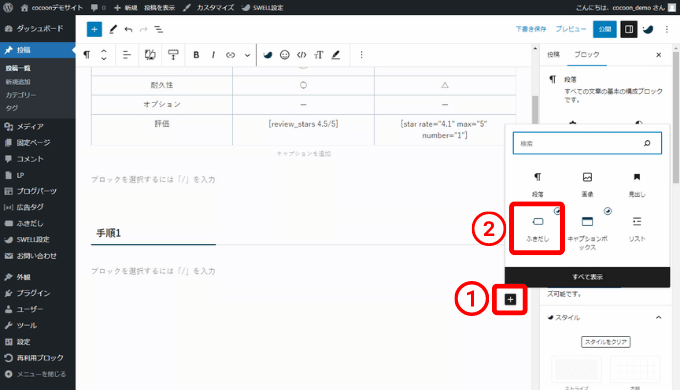This screenshot has width=680, height=390.
Task: Apply italic formatting
Action: pos(213,55)
